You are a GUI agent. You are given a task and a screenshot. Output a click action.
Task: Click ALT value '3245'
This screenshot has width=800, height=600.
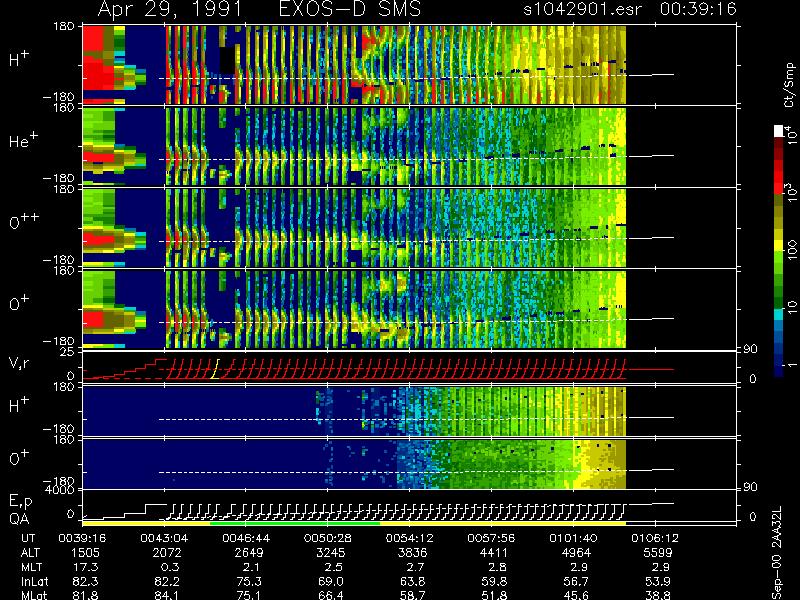click(331, 553)
